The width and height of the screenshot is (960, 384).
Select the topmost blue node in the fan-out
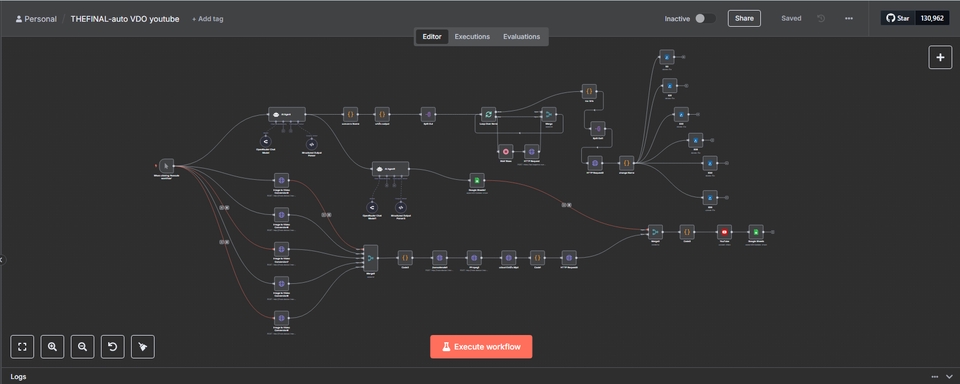[x=667, y=57]
